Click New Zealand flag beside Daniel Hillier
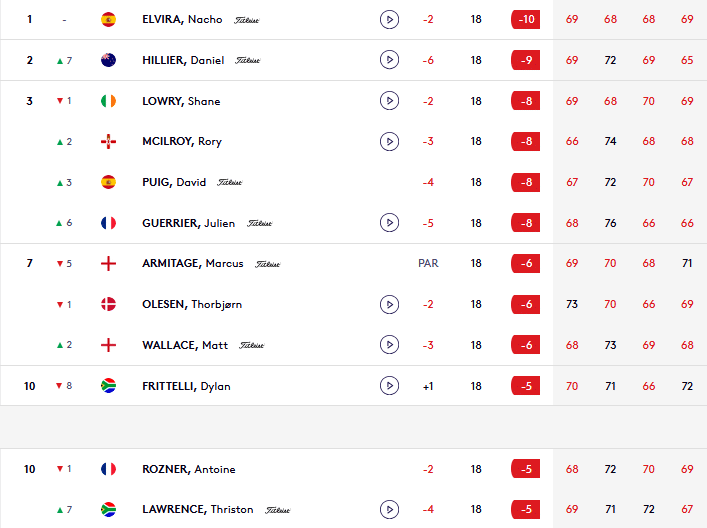This screenshot has width=707, height=528. coord(109,60)
